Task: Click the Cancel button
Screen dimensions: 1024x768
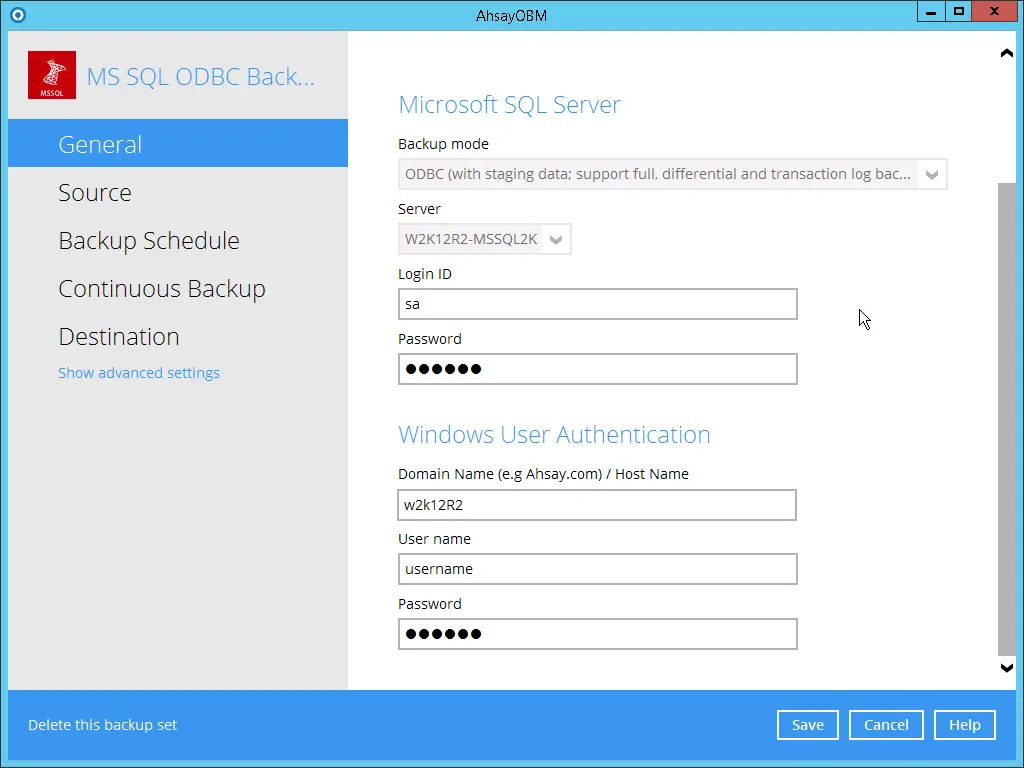Action: tap(886, 724)
